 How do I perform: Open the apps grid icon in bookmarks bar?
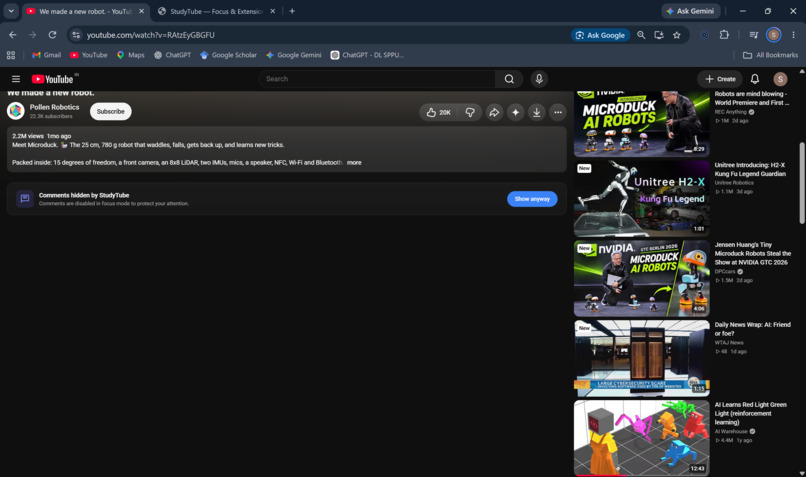pyautogui.click(x=11, y=55)
